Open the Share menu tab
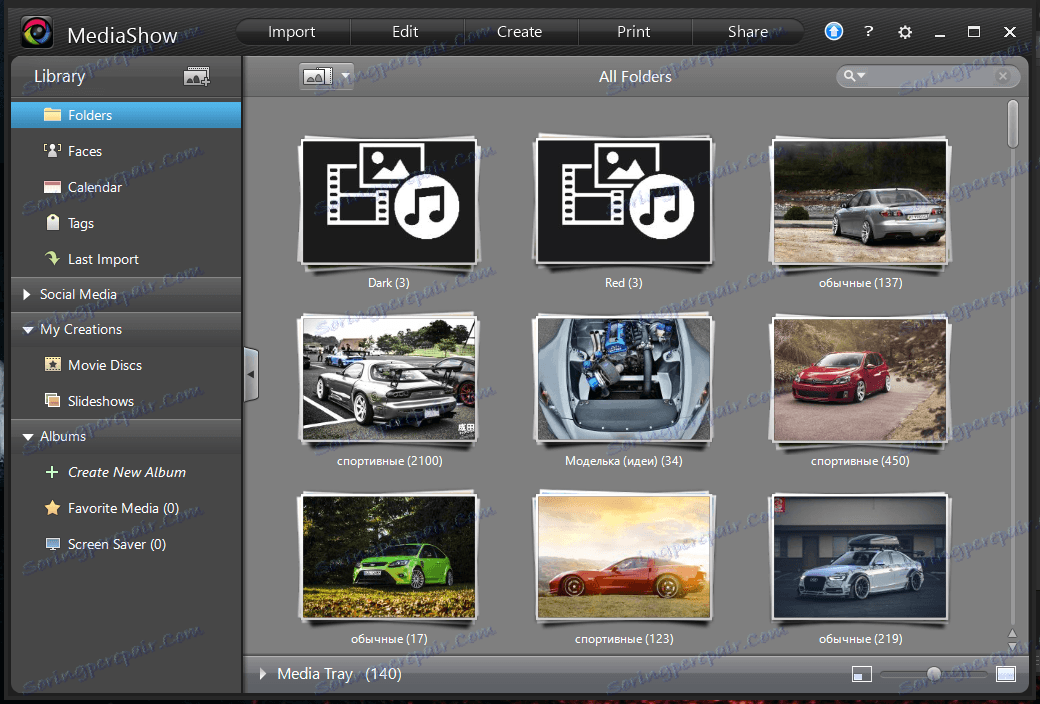The height and width of the screenshot is (704, 1040). pos(747,32)
